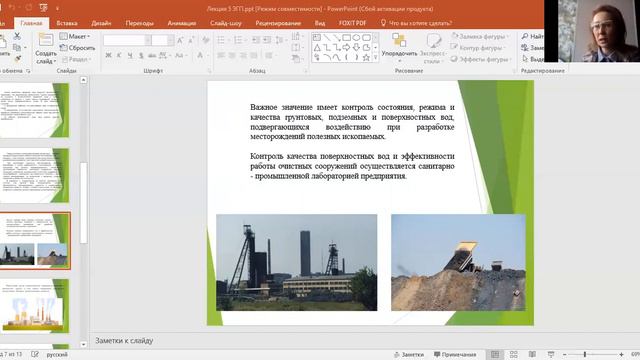Select the right arrow shape in gallery

pyautogui.click(x=347, y=48)
